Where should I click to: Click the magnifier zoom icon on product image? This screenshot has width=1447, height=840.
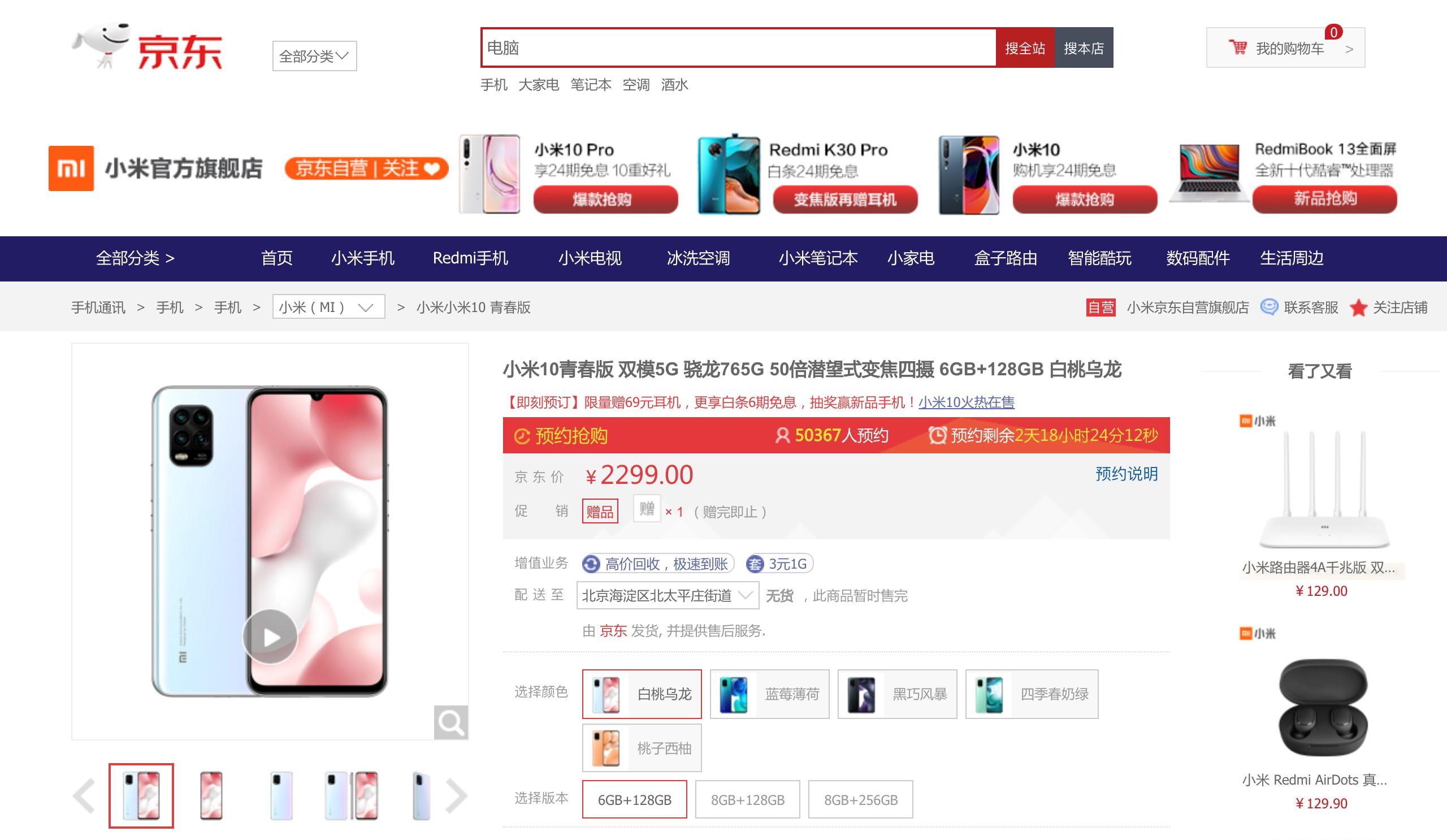[x=450, y=722]
